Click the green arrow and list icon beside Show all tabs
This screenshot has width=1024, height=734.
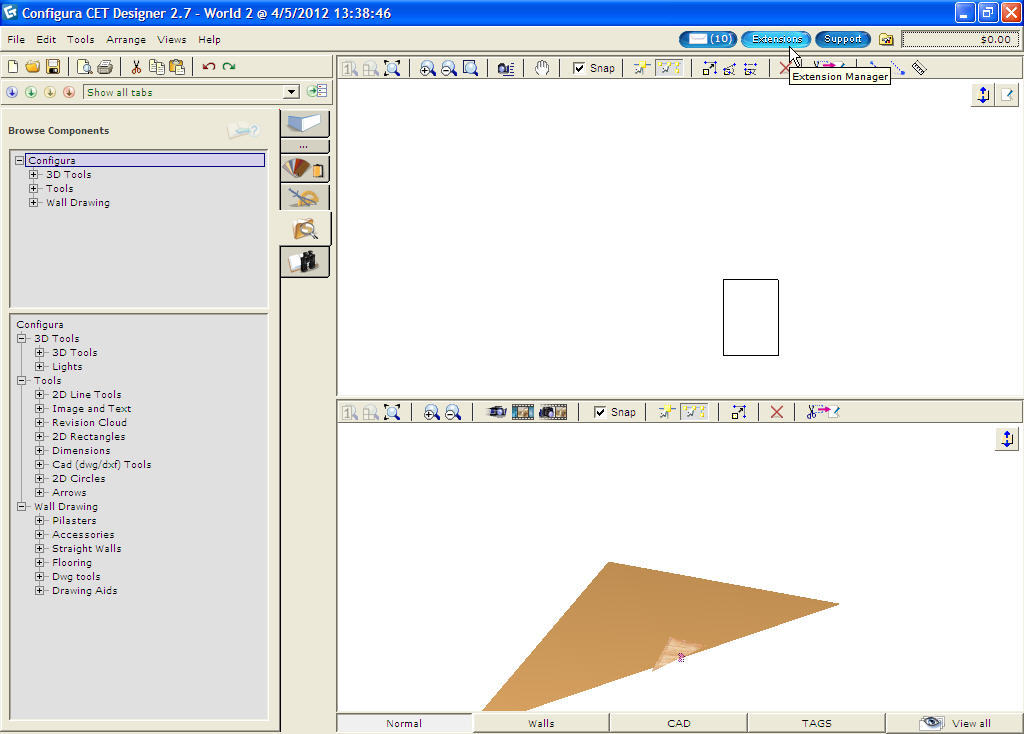317,91
